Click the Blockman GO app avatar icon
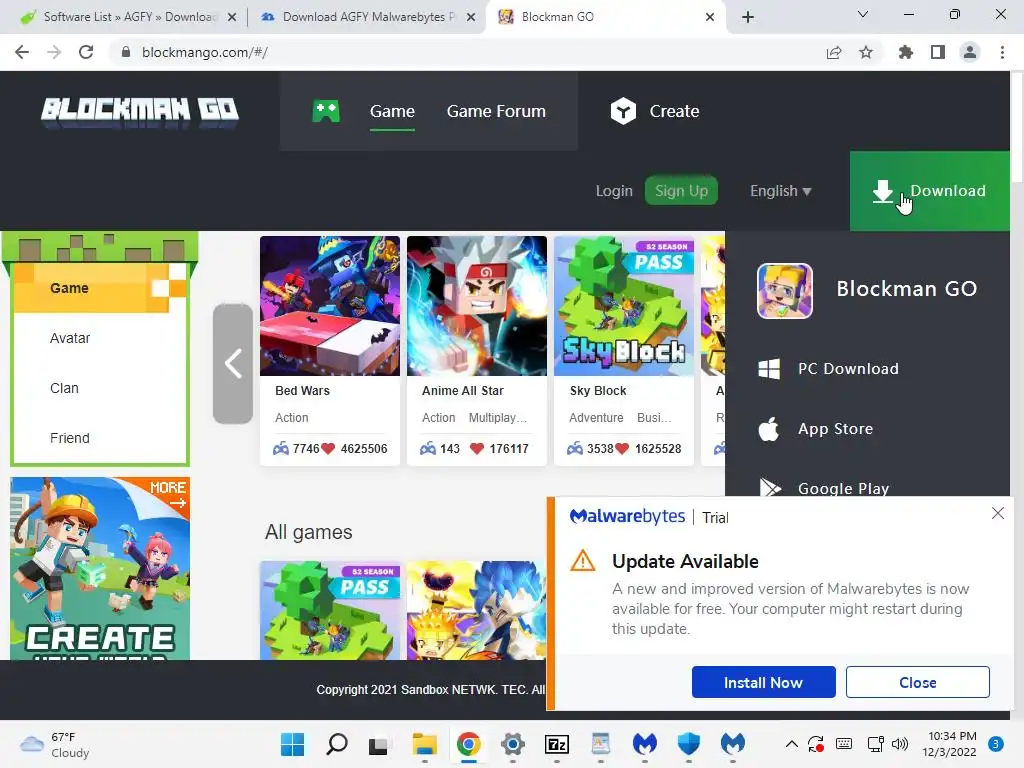The image size is (1024, 768). (784, 291)
